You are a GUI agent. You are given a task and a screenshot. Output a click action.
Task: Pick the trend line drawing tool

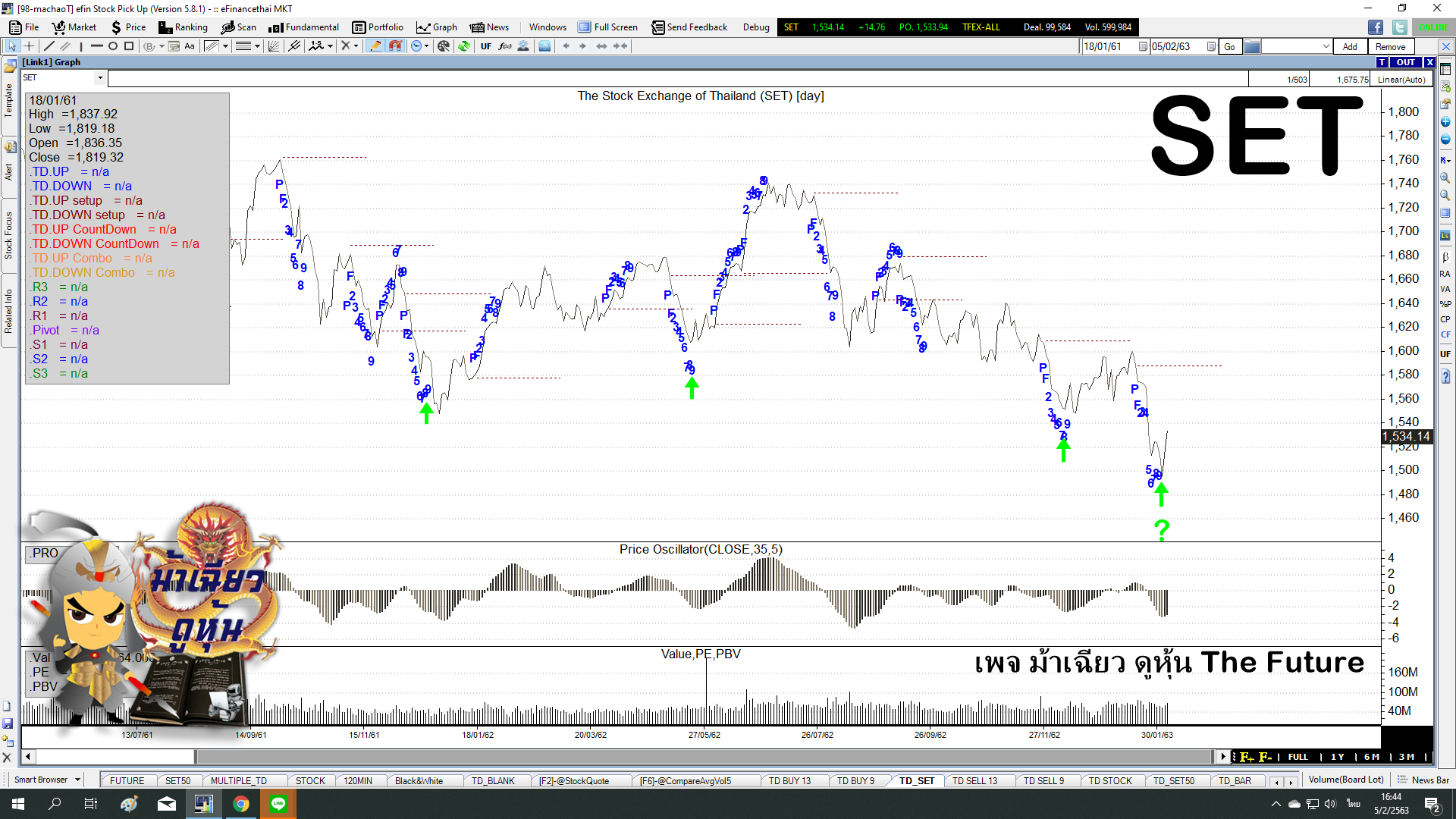pyautogui.click(x=50, y=46)
